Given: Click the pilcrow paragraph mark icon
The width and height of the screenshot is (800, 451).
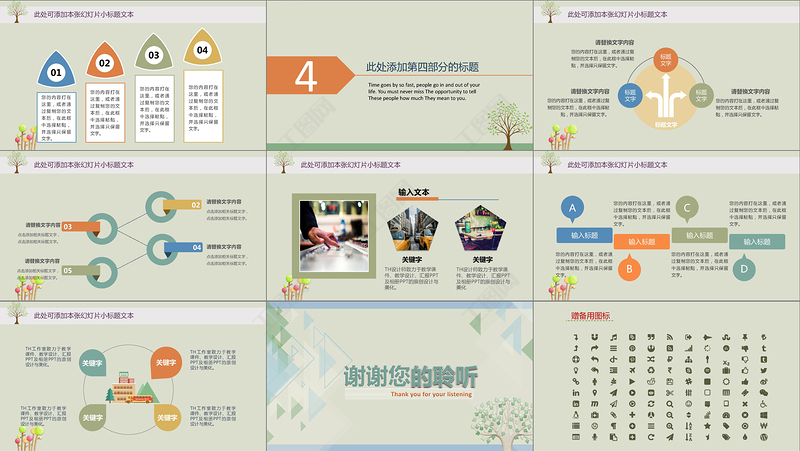Looking at the screenshot, I should tap(614, 426).
